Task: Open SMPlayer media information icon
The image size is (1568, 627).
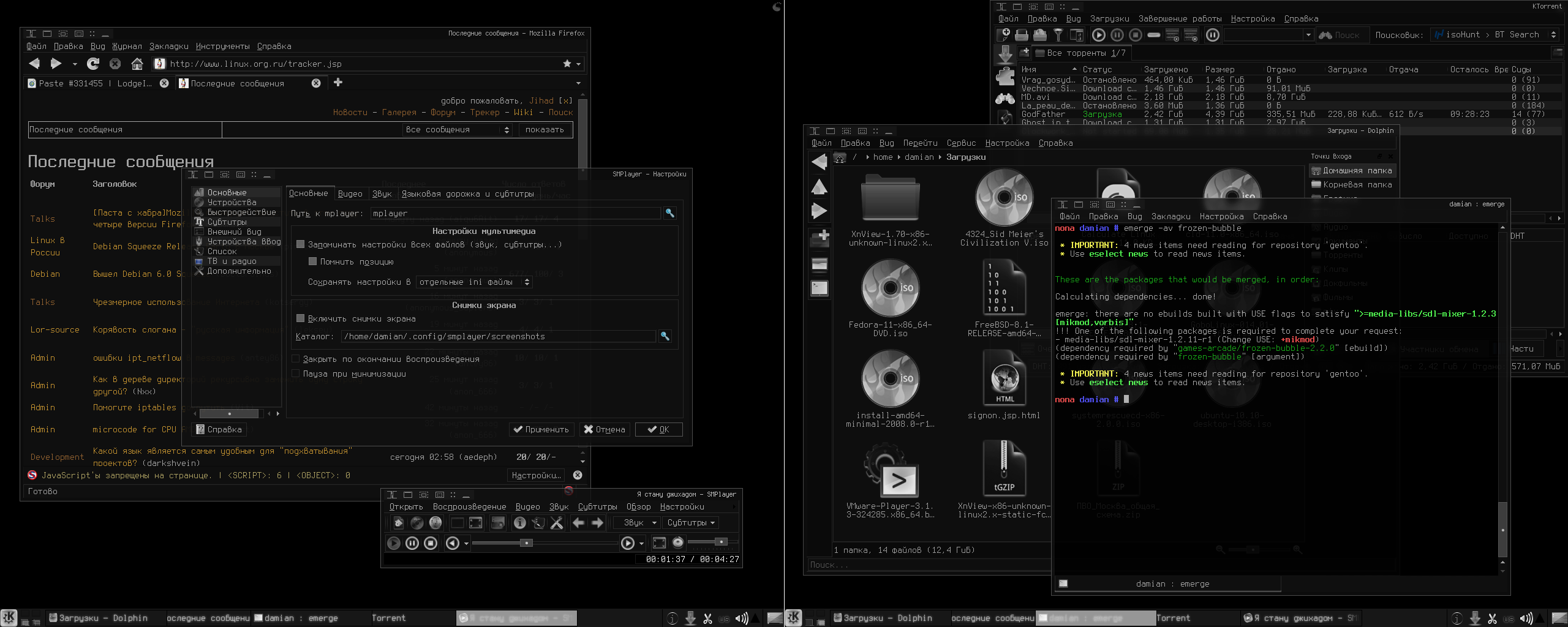Action: click(519, 523)
